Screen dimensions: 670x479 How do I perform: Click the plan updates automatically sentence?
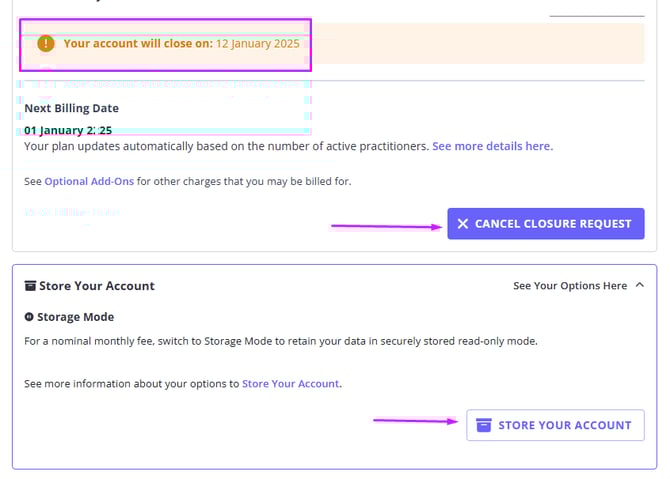coord(226,146)
